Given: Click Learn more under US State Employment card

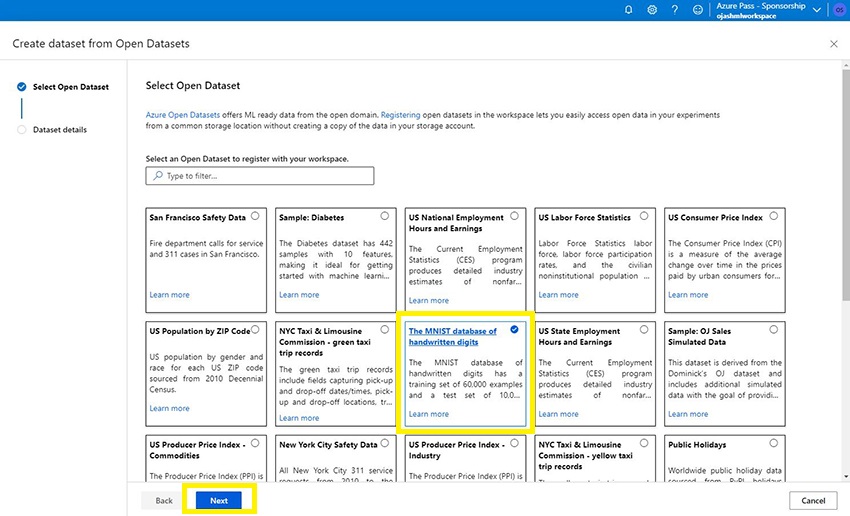Looking at the screenshot, I should [x=558, y=414].
